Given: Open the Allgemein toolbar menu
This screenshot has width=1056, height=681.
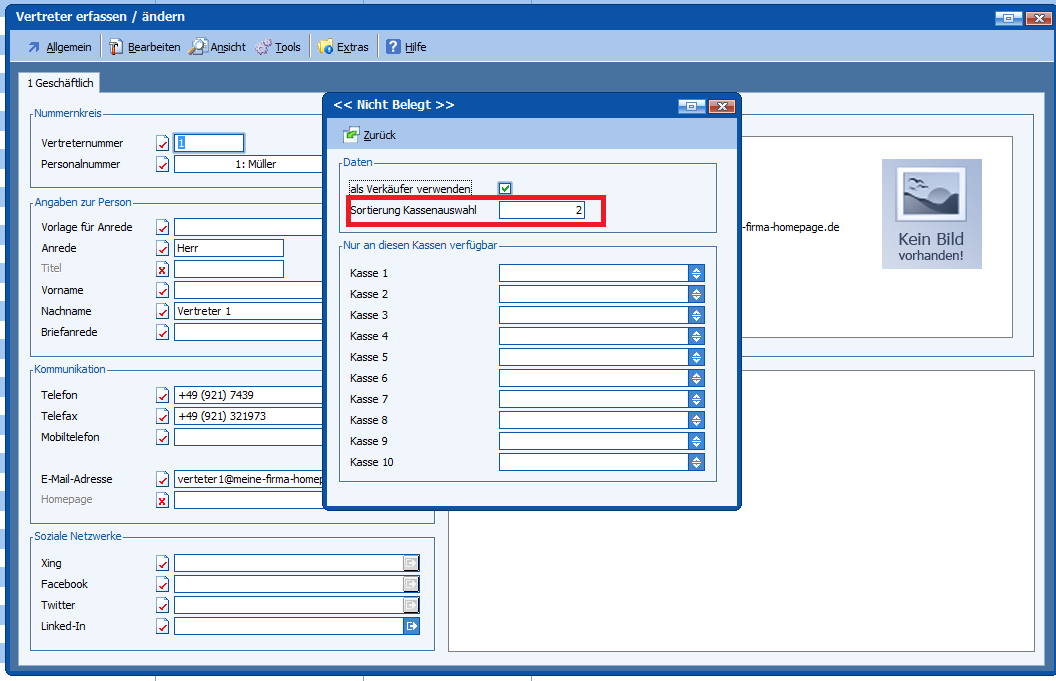Looking at the screenshot, I should [x=59, y=47].
